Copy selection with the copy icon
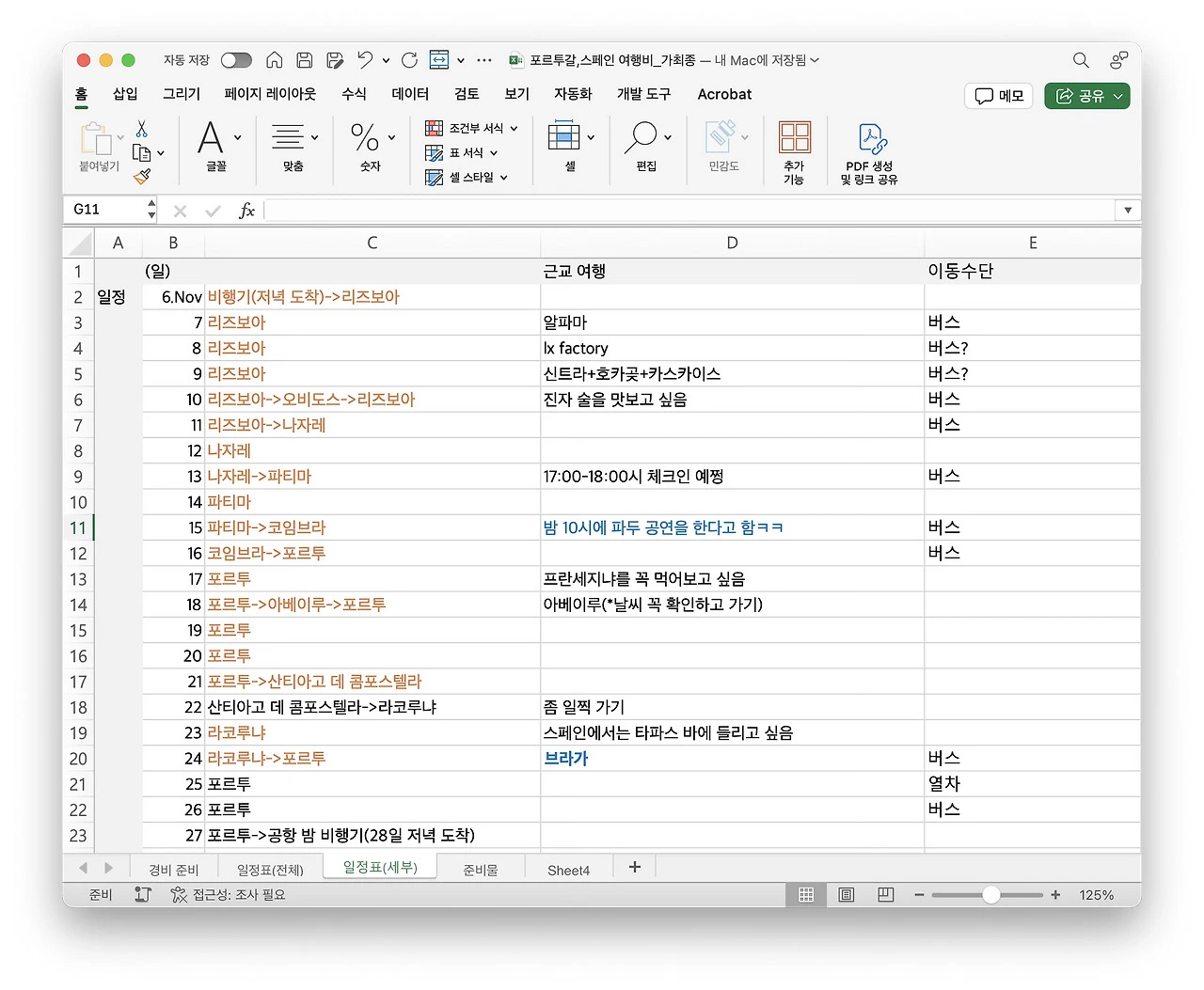The height and width of the screenshot is (990, 1204). (142, 152)
